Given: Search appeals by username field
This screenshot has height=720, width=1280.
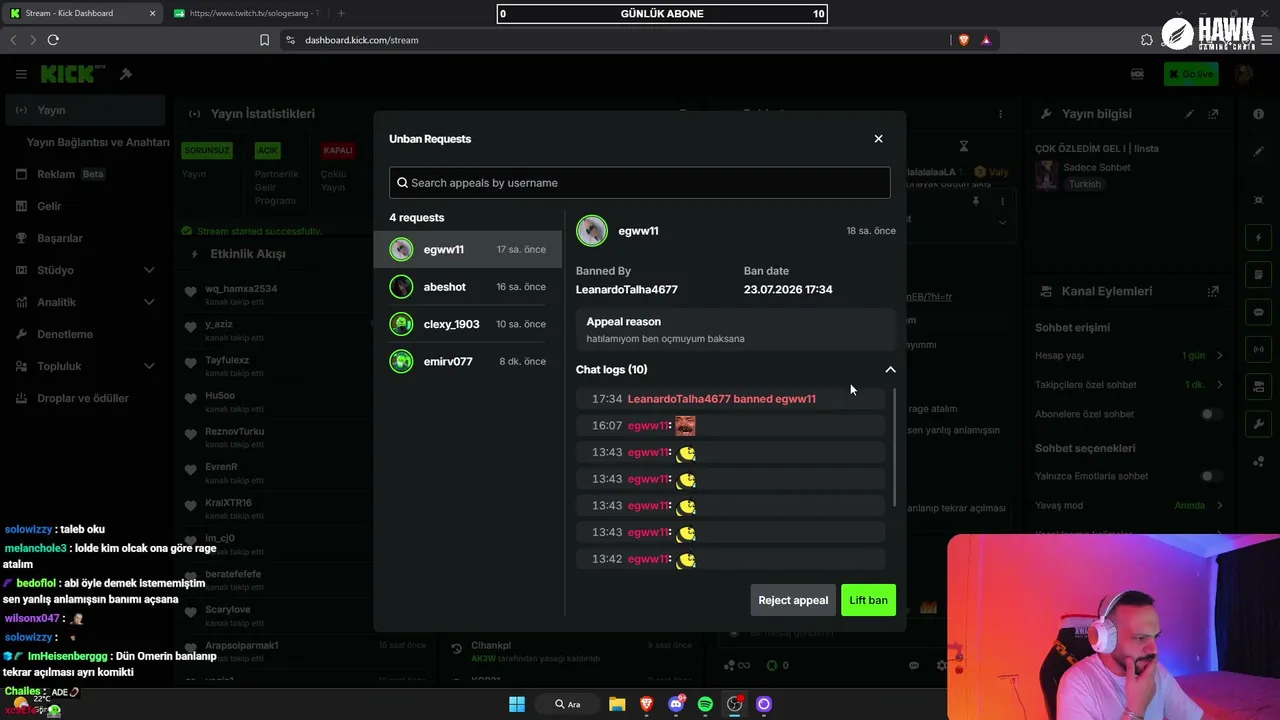Looking at the screenshot, I should click(x=639, y=183).
